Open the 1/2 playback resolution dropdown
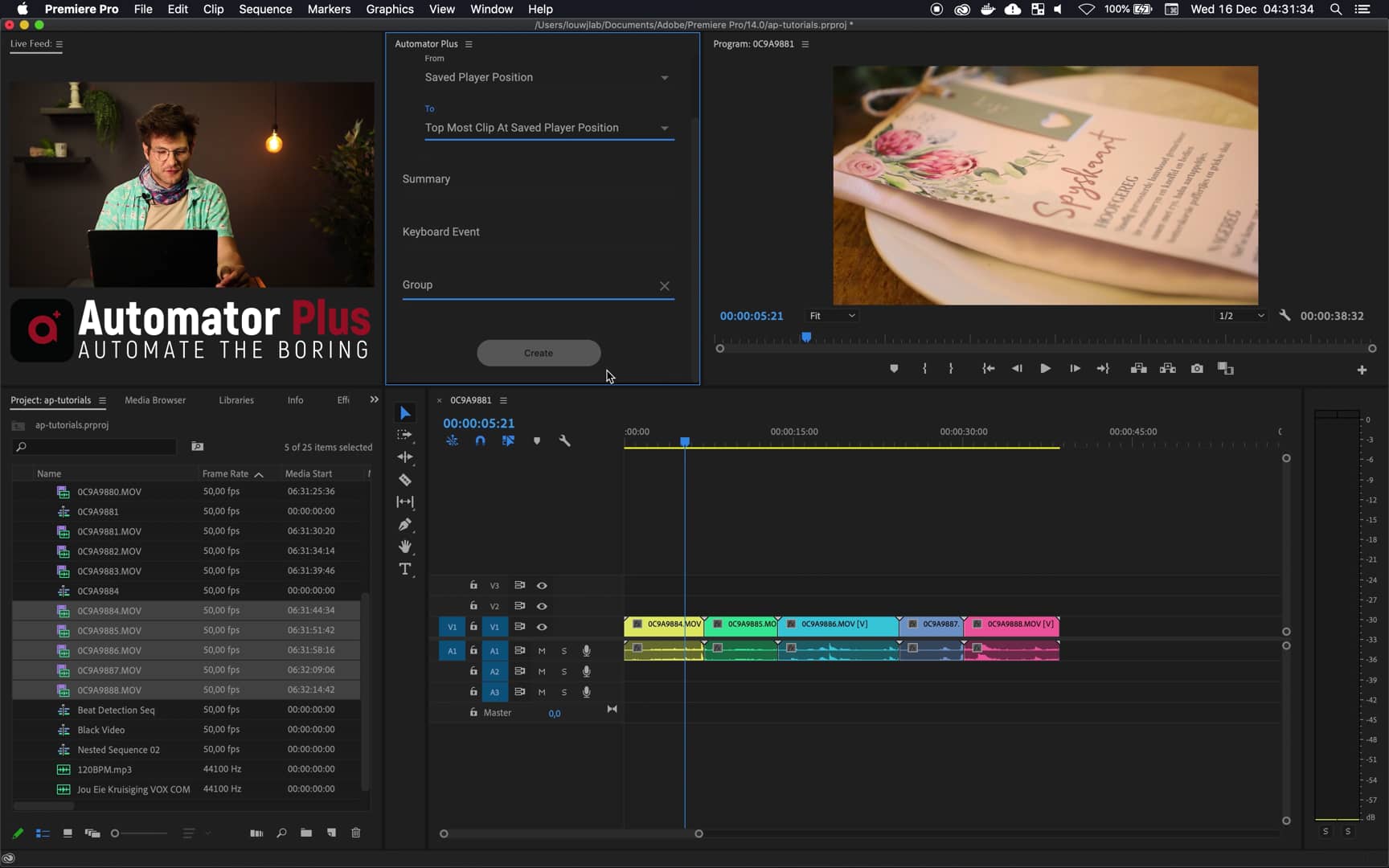Viewport: 1389px width, 868px height. 1241,316
